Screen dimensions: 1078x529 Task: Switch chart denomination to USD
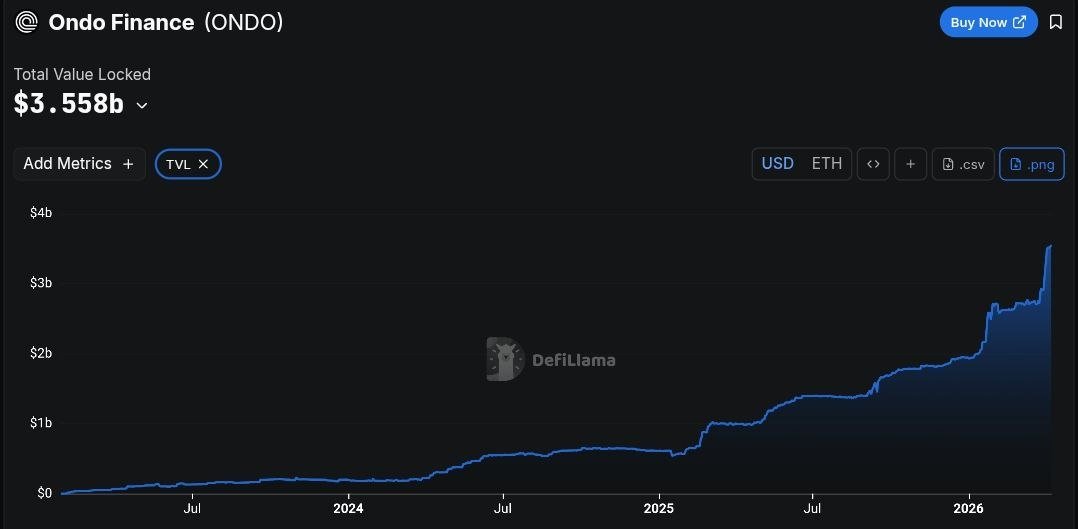tap(778, 164)
